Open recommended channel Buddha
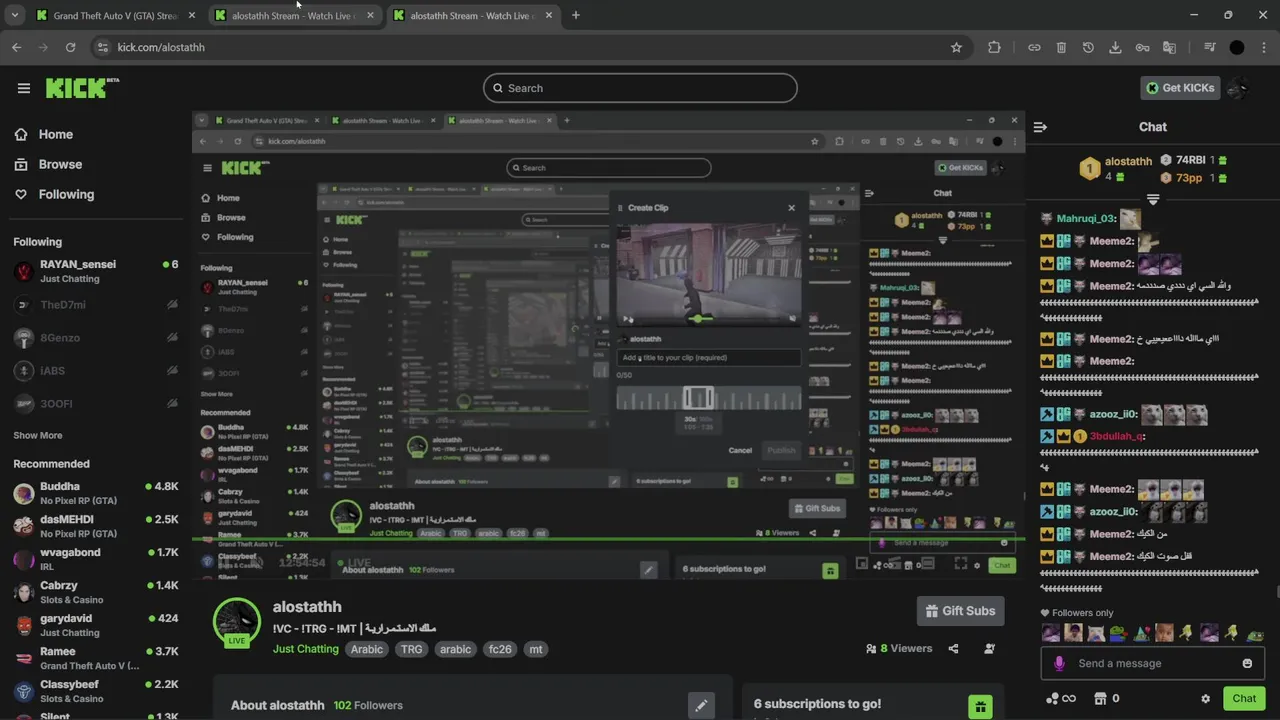1280x720 pixels. [x=96, y=493]
